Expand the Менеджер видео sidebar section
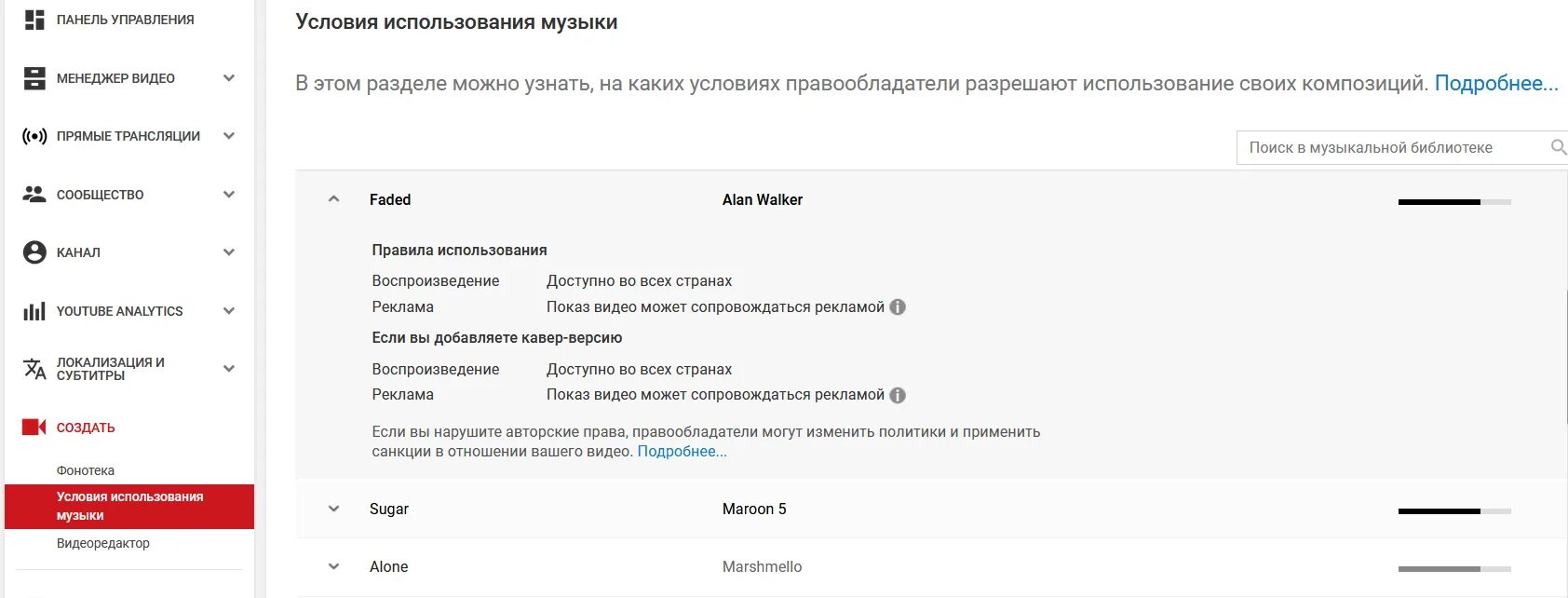Viewport: 1568px width, 598px height. click(x=229, y=78)
